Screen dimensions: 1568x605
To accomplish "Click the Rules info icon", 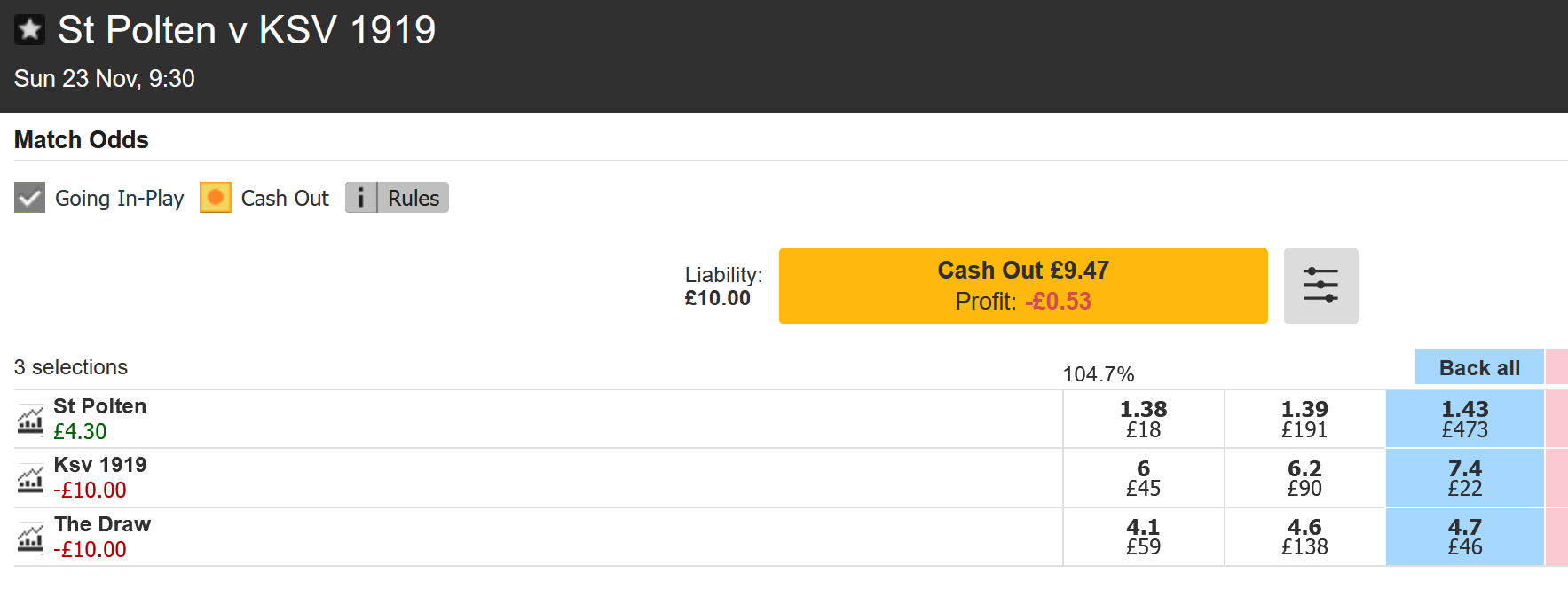I will (361, 198).
